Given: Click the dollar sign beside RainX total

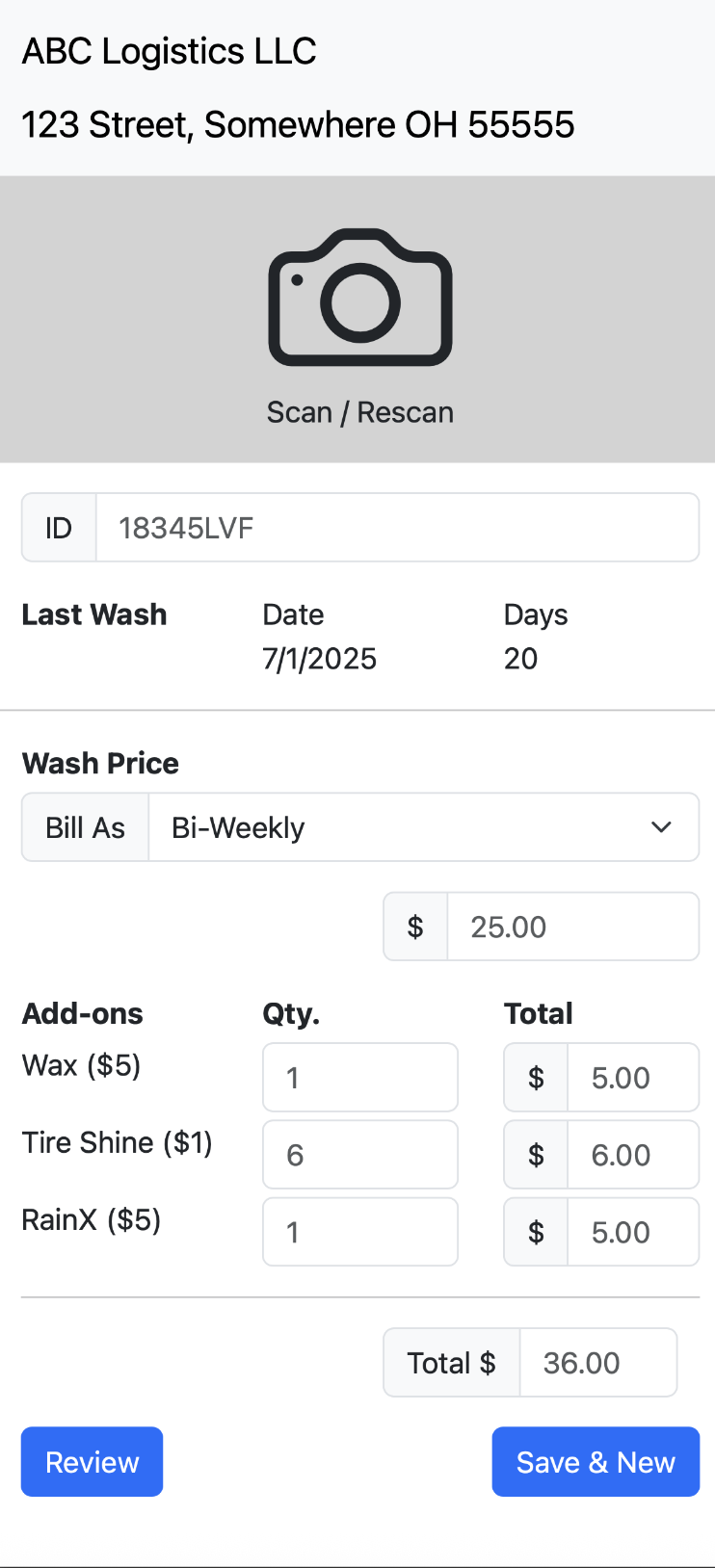Looking at the screenshot, I should pos(536,1232).
